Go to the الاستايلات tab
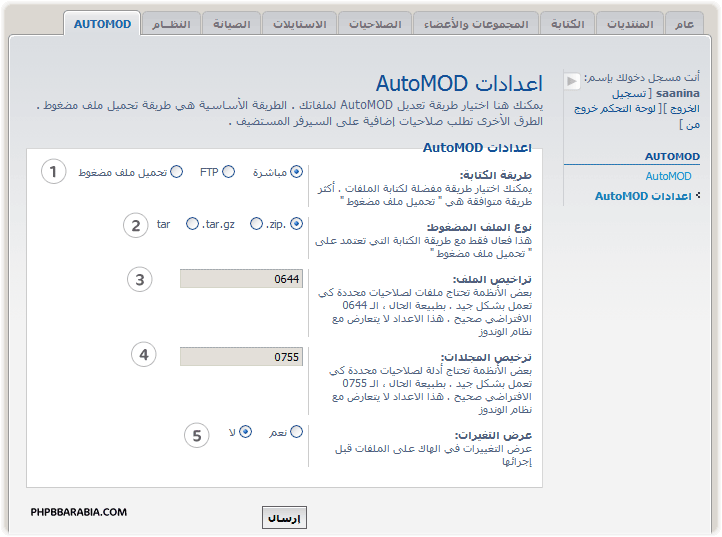Viewport: 722px width, 537px height. coord(299,24)
